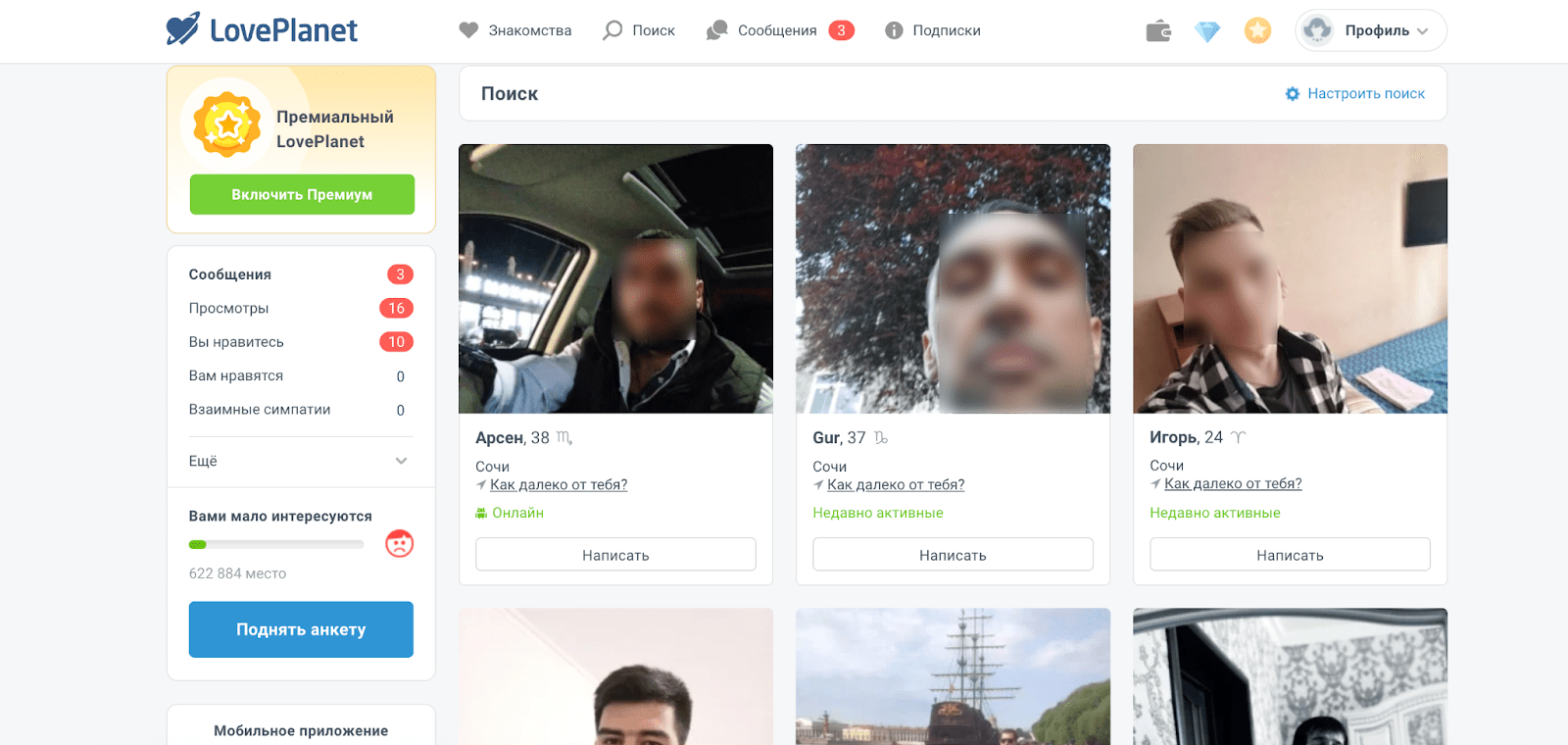The height and width of the screenshot is (745, 1568).
Task: Click the name Арсен
Action: point(500,438)
